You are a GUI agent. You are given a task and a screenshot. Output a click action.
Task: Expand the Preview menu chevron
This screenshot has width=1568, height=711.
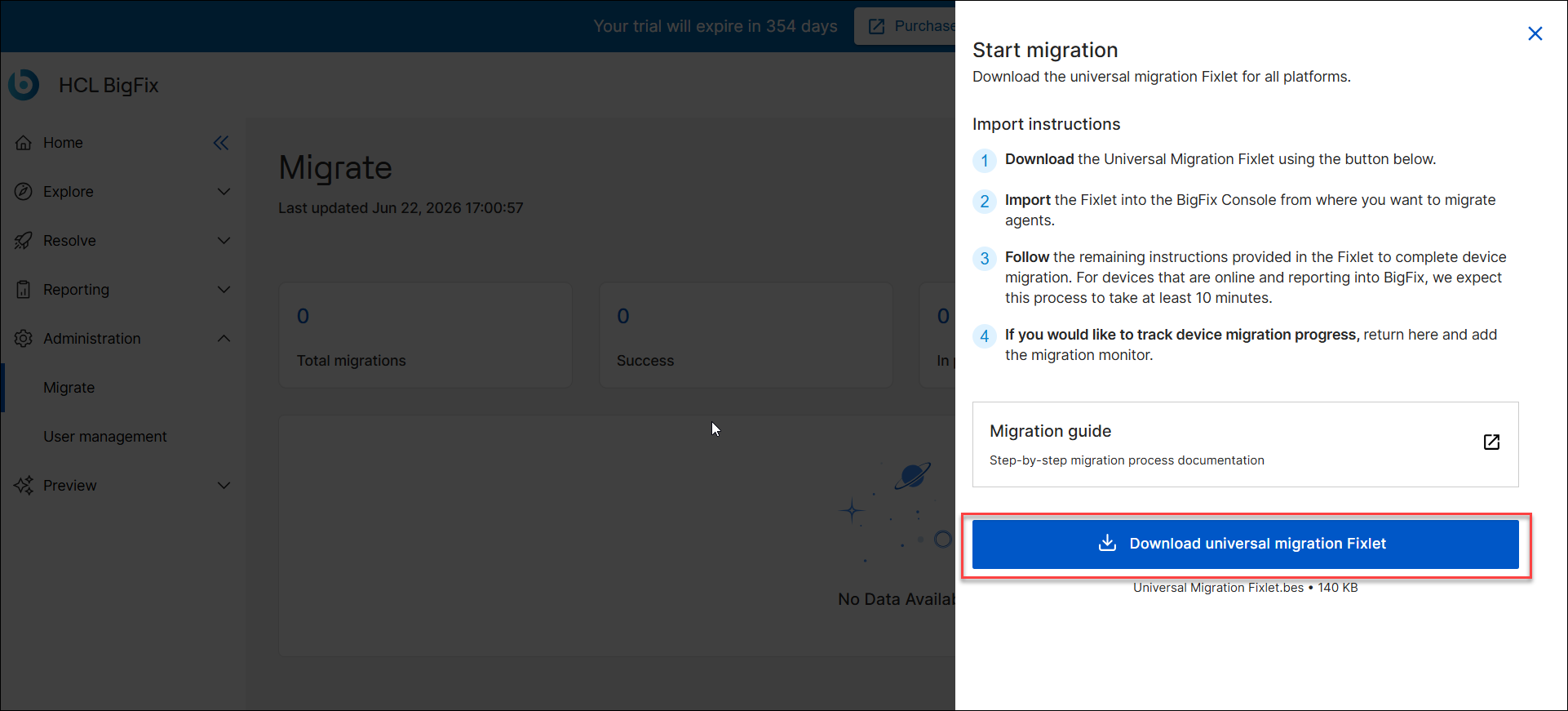click(224, 486)
